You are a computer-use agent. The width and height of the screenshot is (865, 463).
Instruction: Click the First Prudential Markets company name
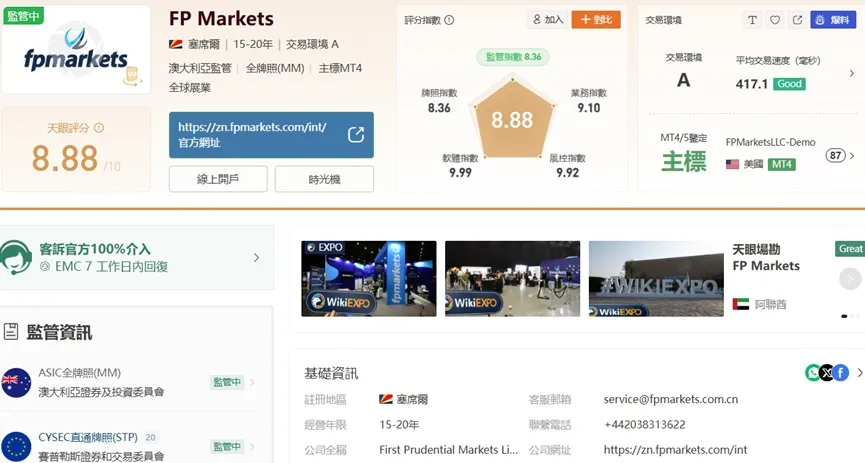point(448,450)
